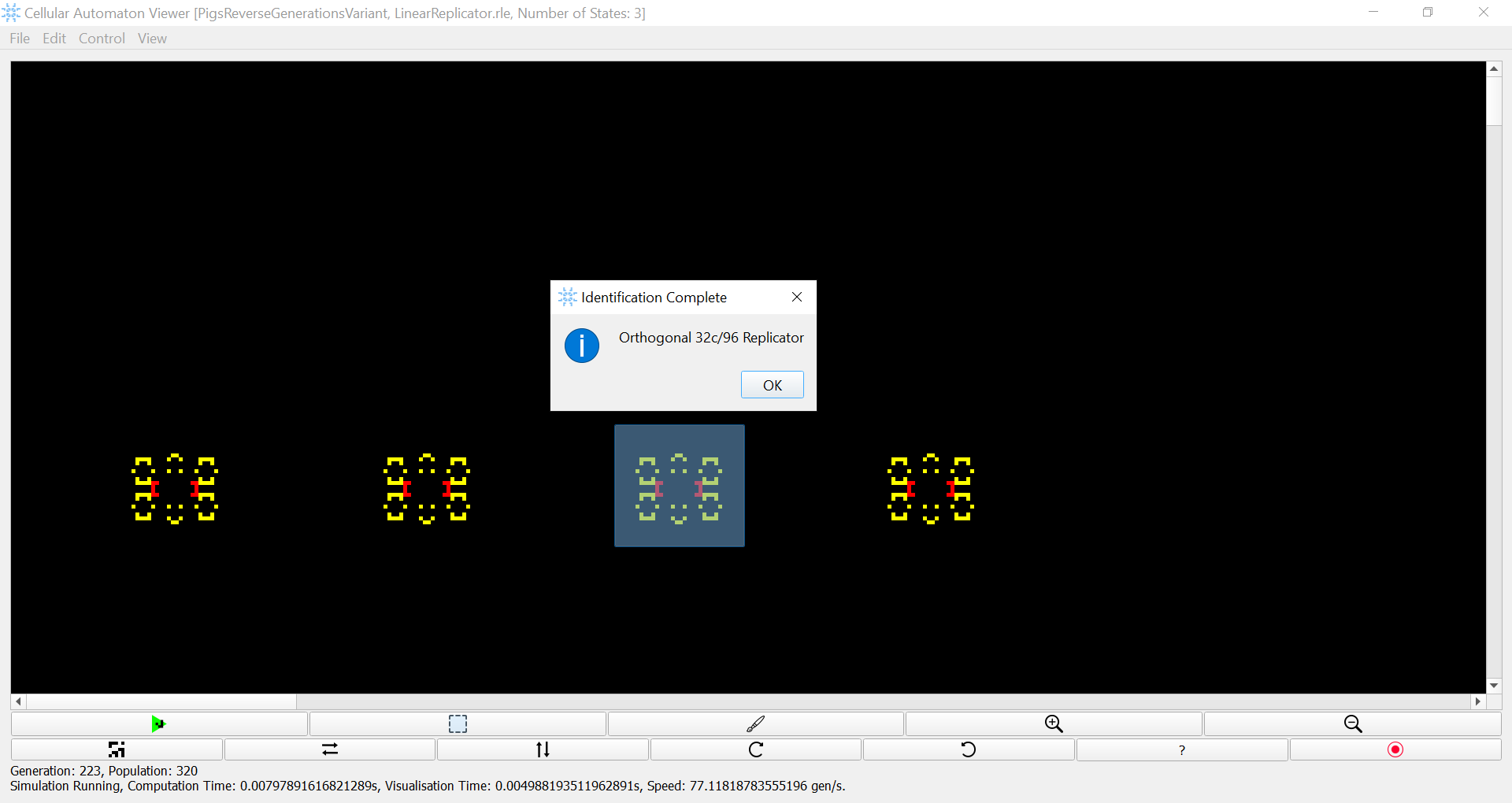The image size is (1512, 803).
Task: Restore down the Cellular Automaton Viewer window
Action: [1428, 12]
